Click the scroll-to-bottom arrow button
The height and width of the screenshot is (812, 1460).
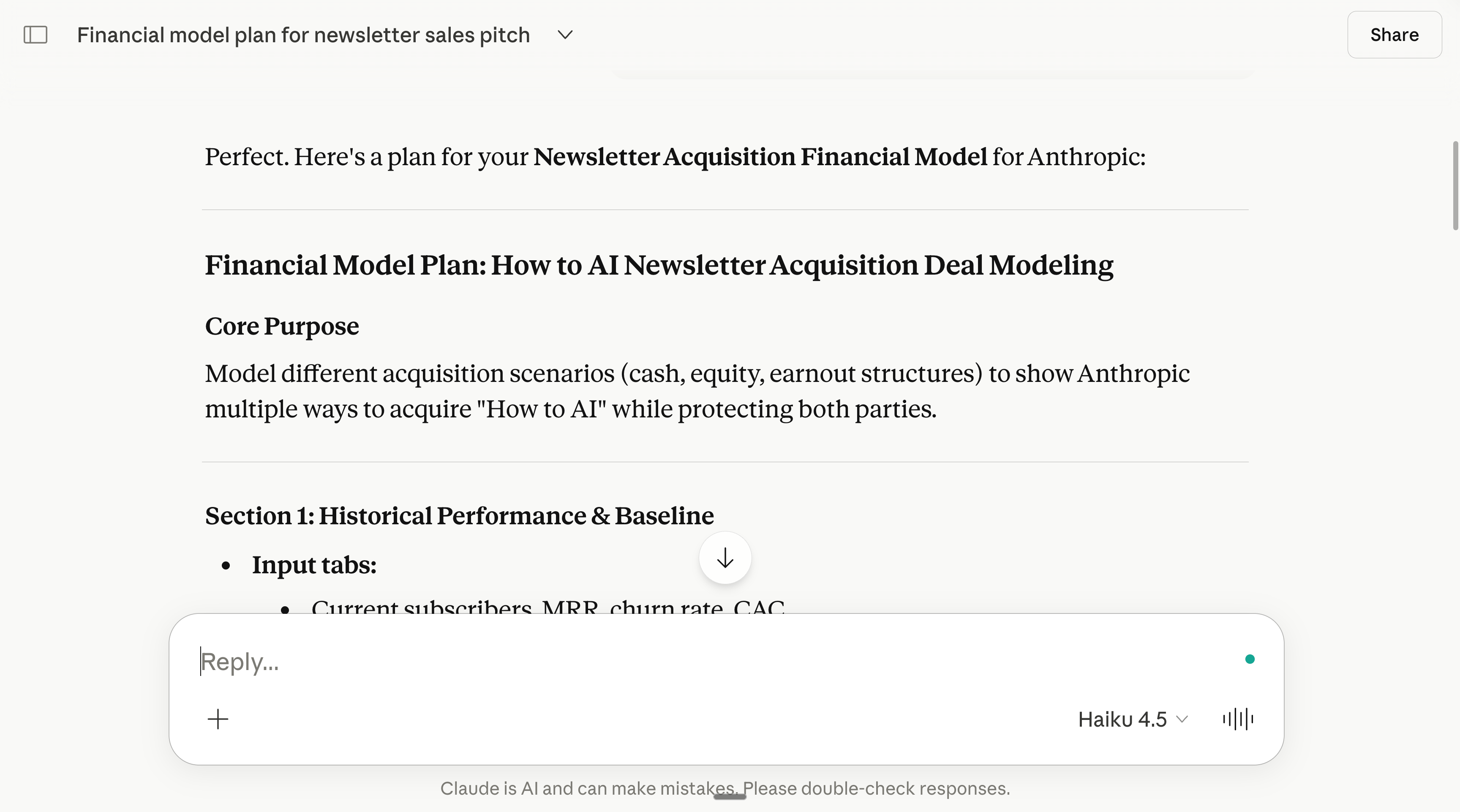[x=725, y=558]
